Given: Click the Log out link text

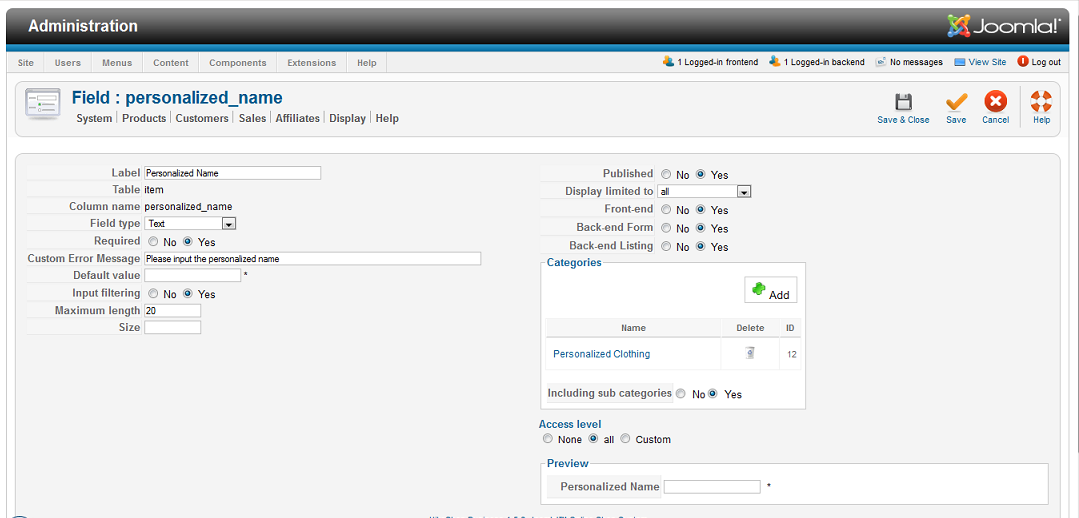Looking at the screenshot, I should pos(1046,62).
